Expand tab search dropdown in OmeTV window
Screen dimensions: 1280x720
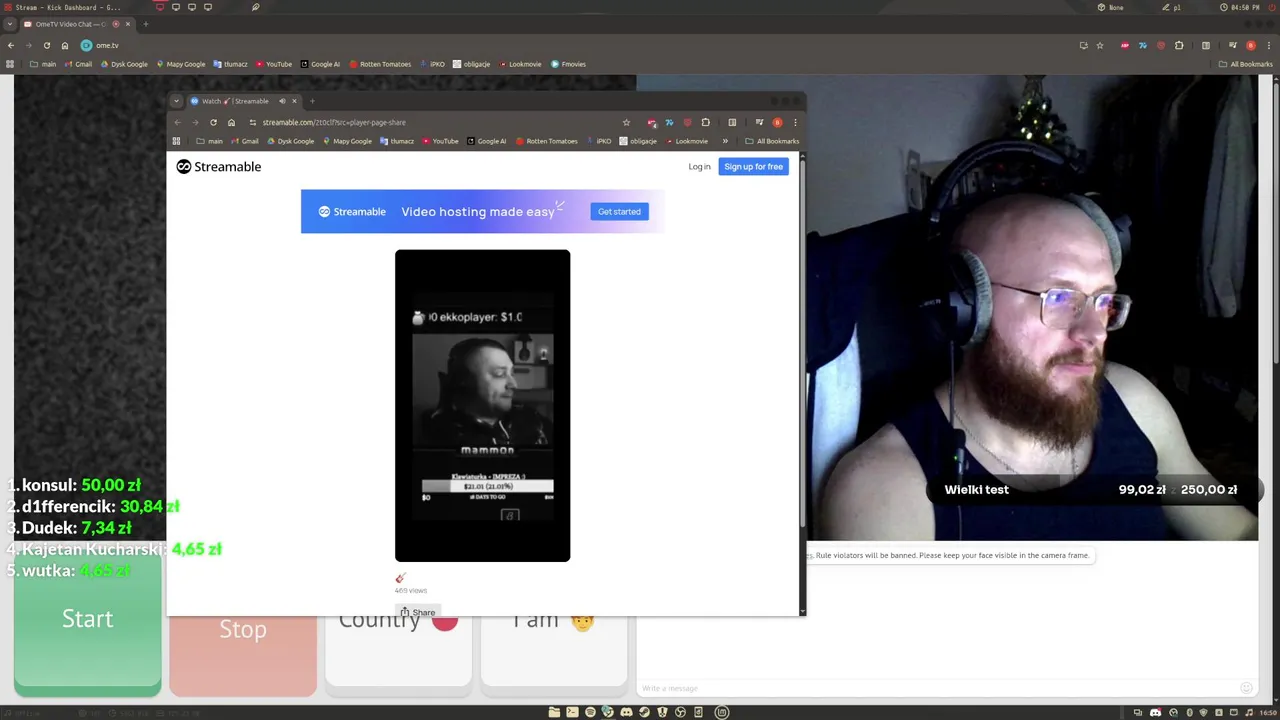click(x=10, y=24)
